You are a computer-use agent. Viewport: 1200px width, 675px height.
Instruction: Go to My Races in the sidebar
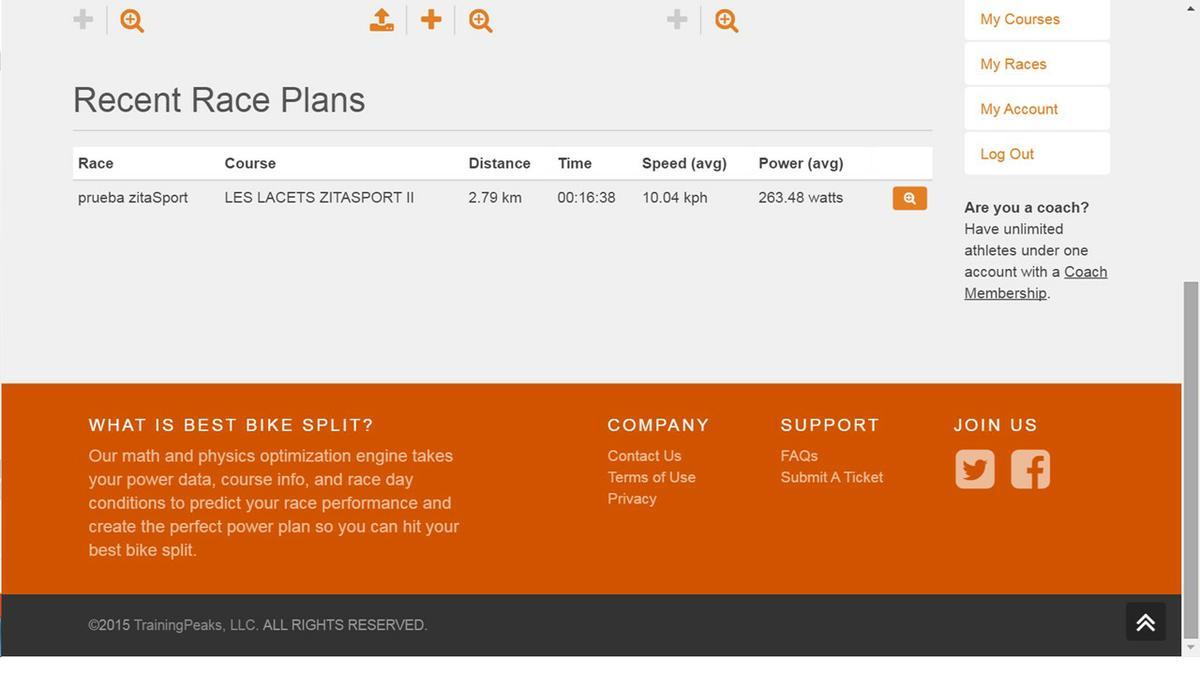tap(1013, 64)
